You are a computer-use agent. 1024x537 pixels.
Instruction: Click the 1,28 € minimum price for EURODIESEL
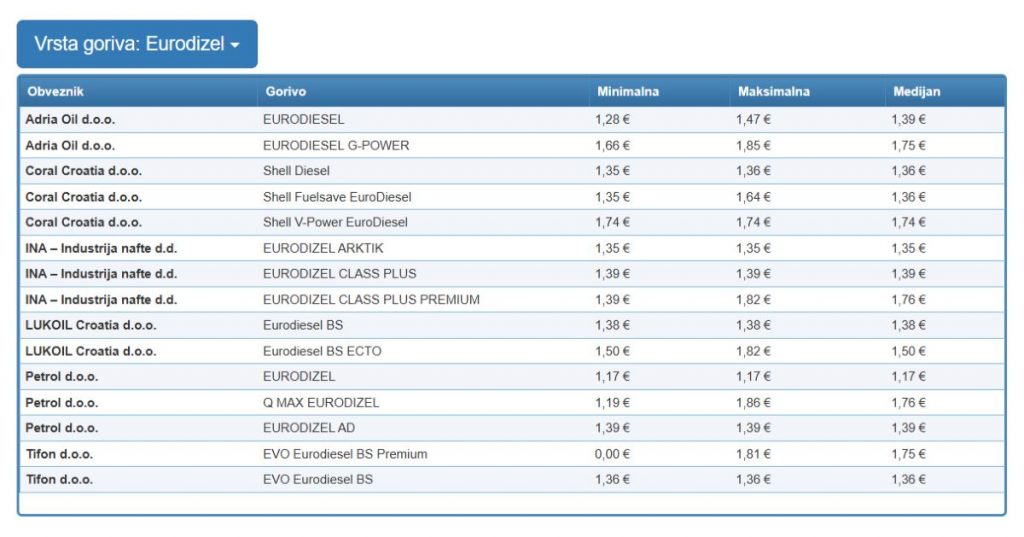pyautogui.click(x=612, y=120)
